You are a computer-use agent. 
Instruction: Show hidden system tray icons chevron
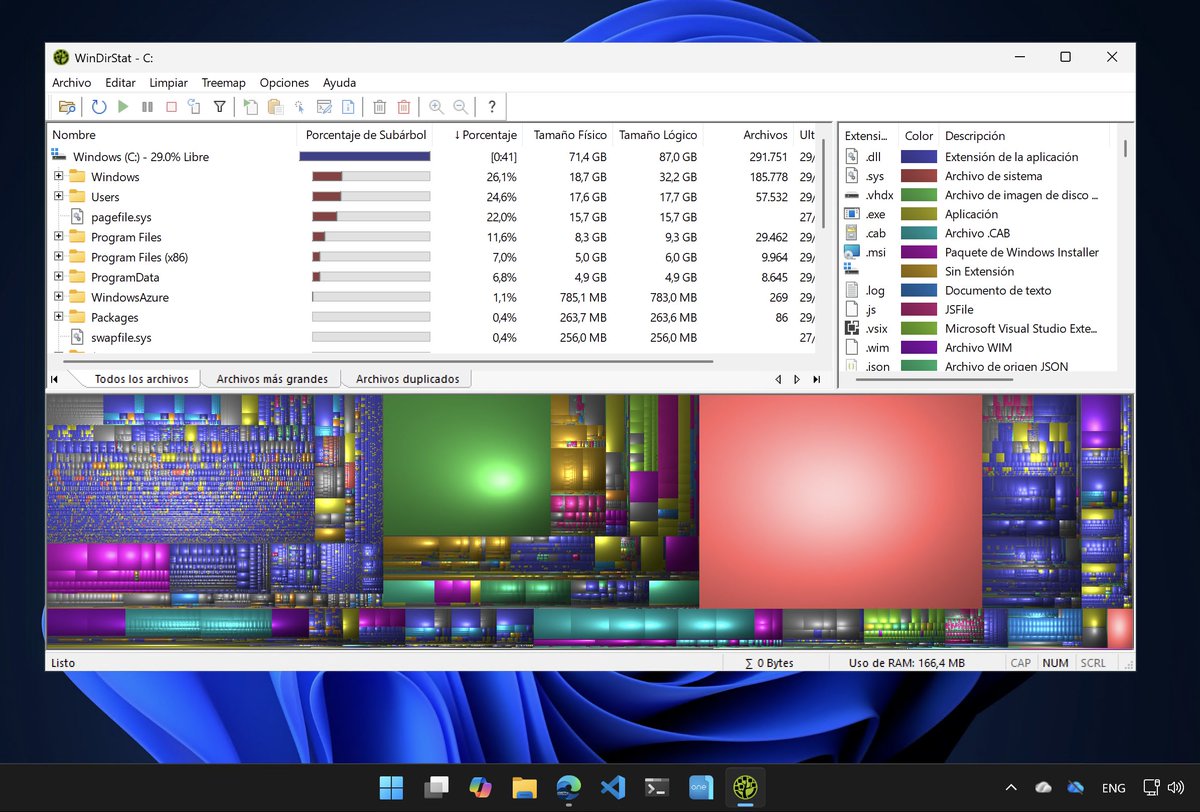[1011, 787]
